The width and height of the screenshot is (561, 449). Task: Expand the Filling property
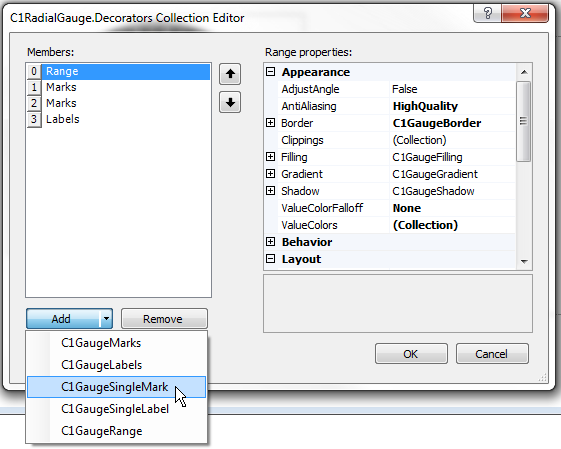(271, 157)
